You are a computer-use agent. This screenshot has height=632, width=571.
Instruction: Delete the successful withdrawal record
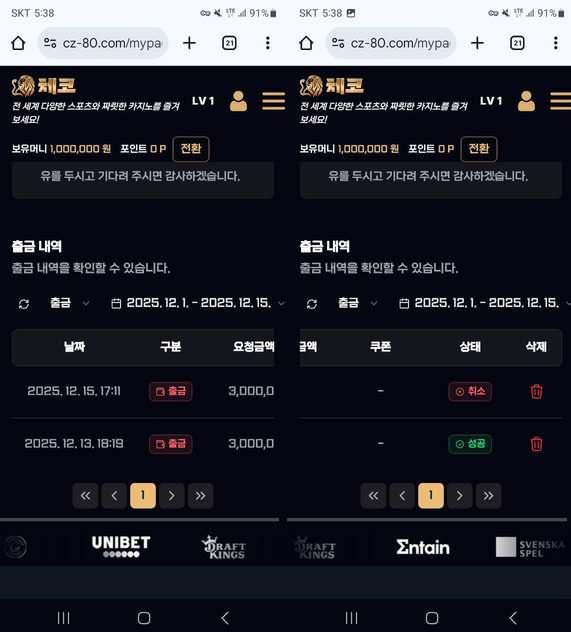[536, 444]
